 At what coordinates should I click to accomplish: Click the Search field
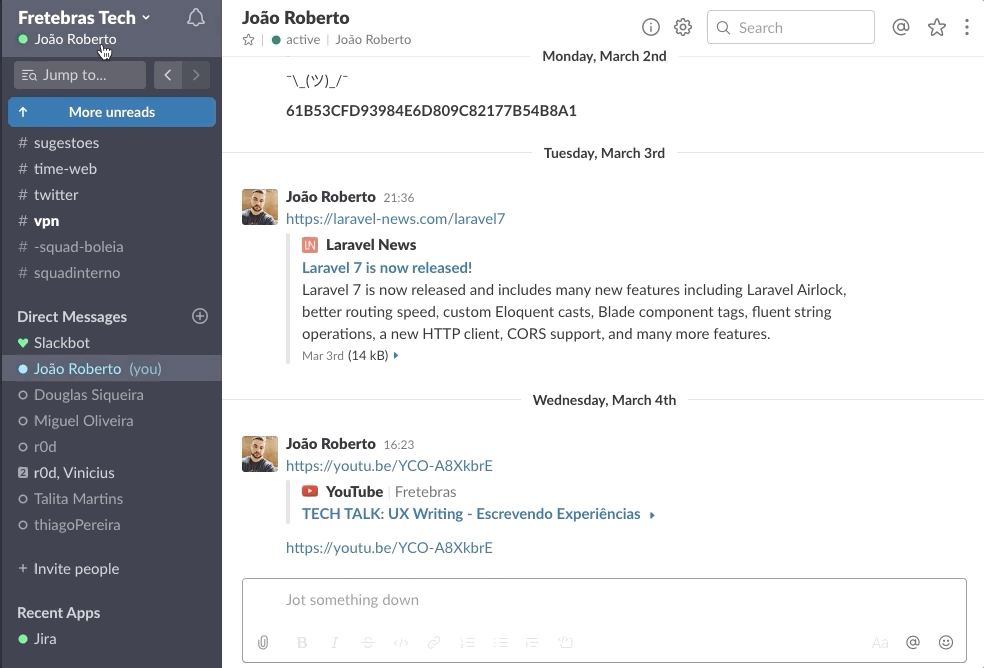tap(791, 27)
